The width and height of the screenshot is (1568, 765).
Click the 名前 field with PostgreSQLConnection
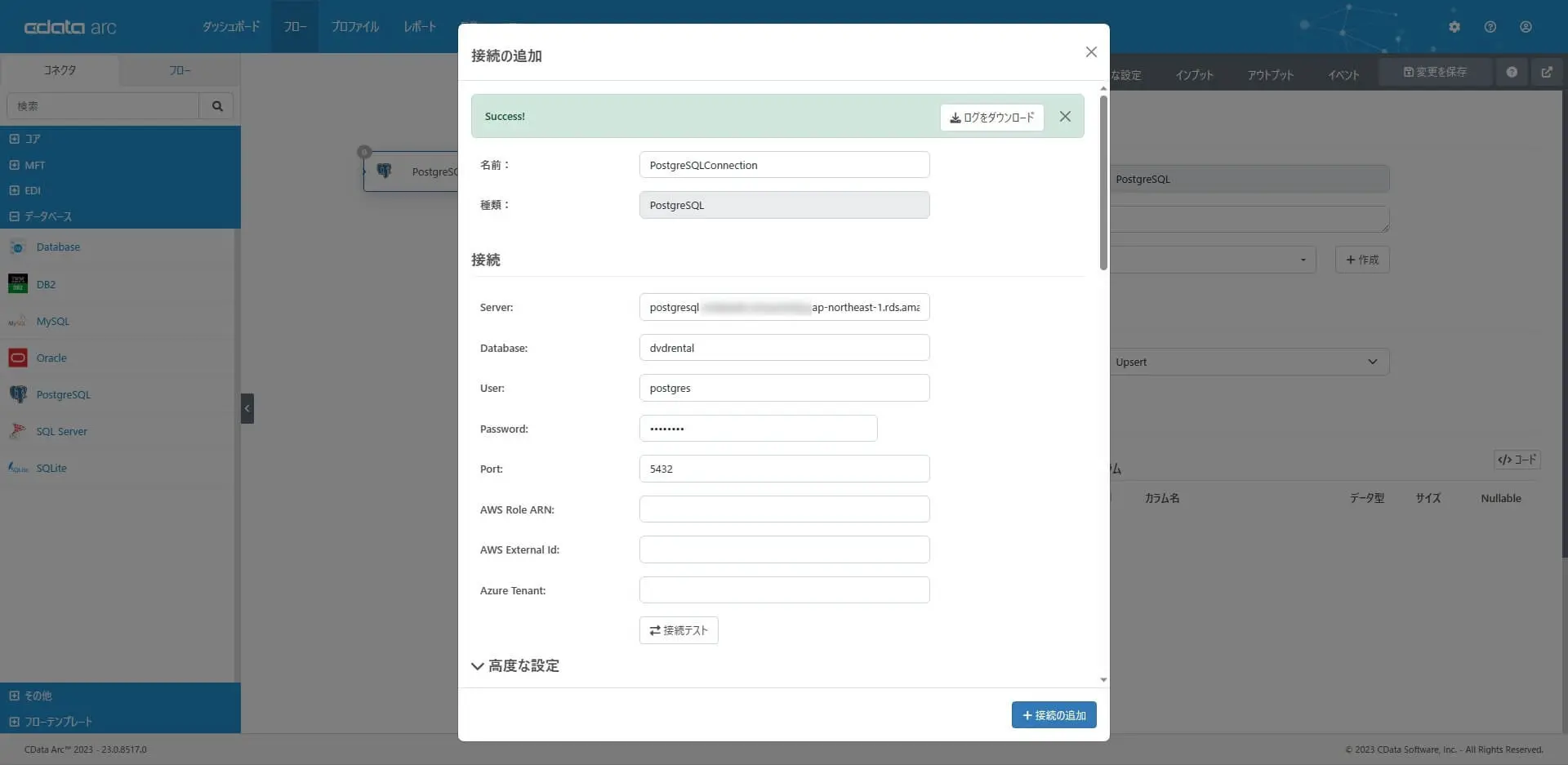(785, 165)
